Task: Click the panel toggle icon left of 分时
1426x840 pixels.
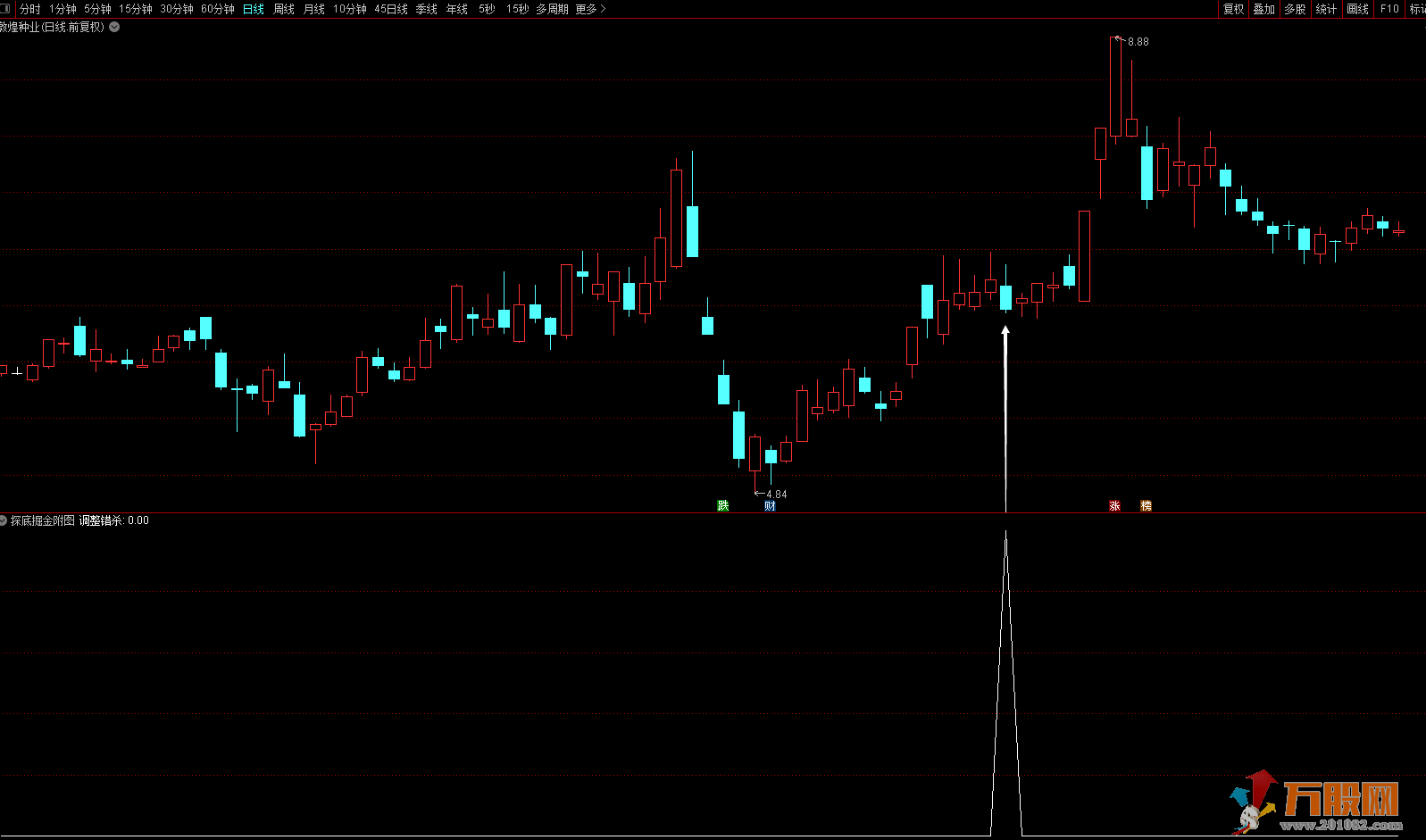Action: point(4,9)
